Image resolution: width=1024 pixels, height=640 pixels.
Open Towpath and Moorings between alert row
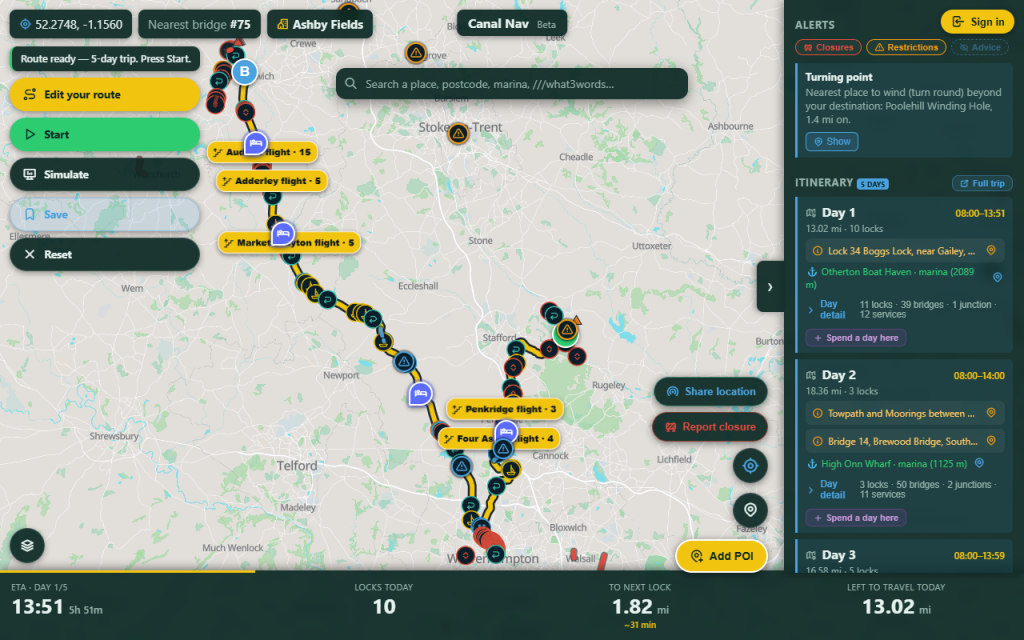tap(904, 413)
